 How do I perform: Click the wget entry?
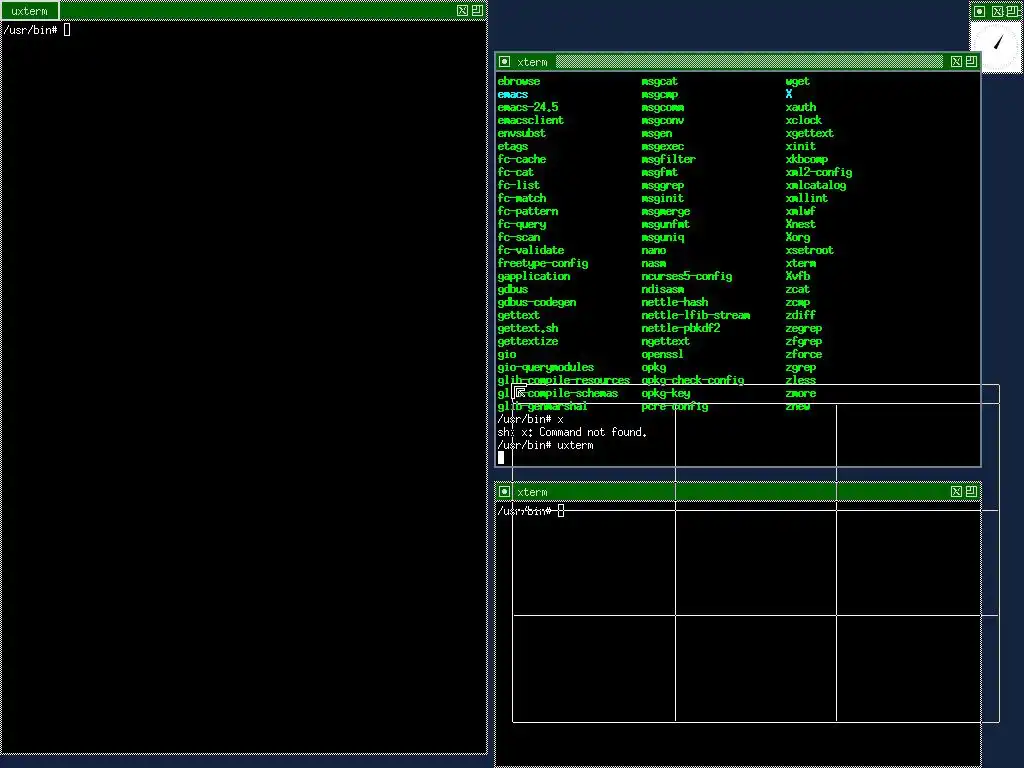click(x=797, y=82)
